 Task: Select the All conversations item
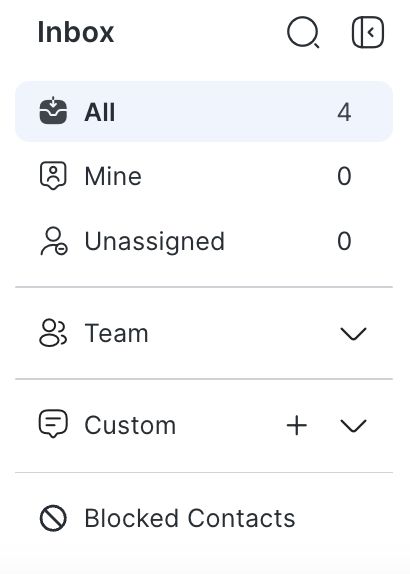[204, 112]
